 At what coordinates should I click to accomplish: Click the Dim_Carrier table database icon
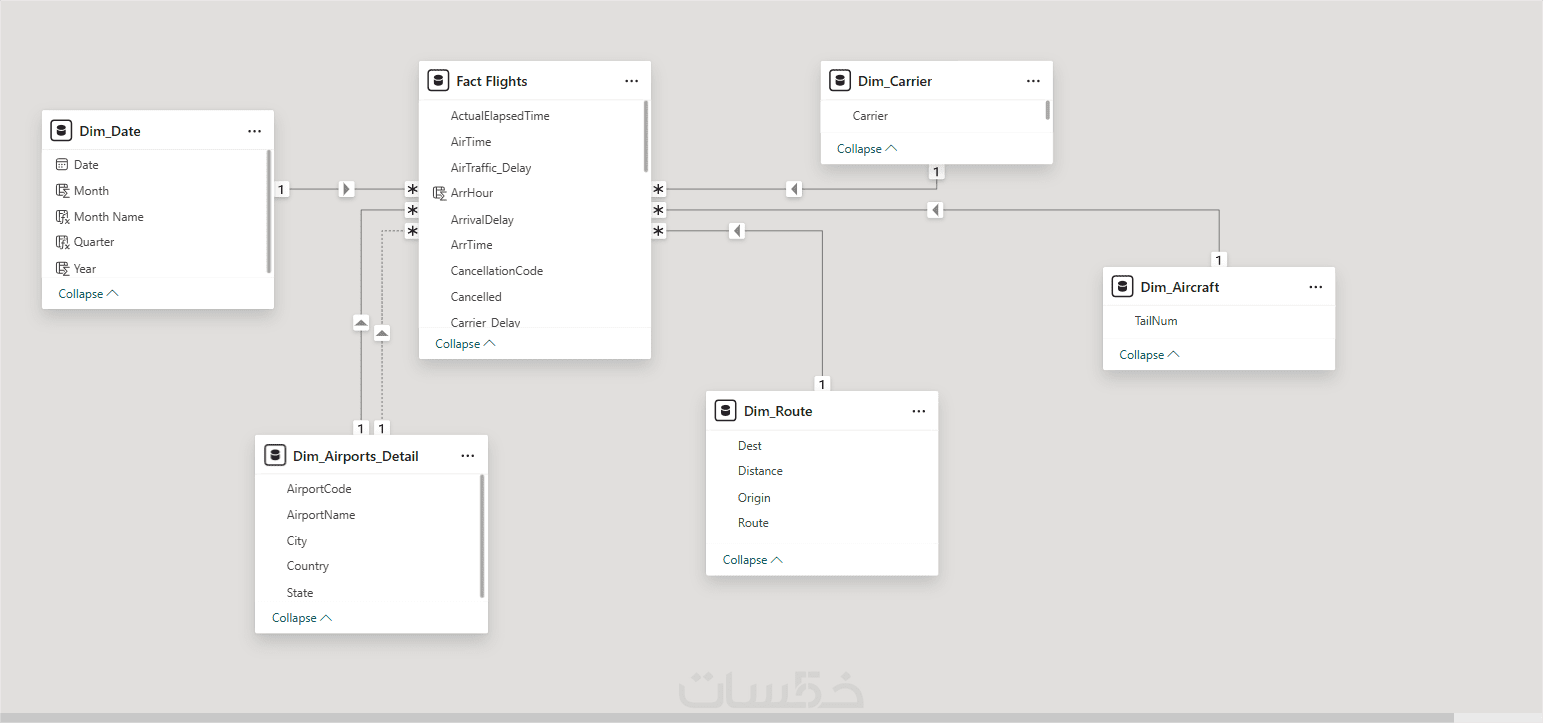point(840,81)
